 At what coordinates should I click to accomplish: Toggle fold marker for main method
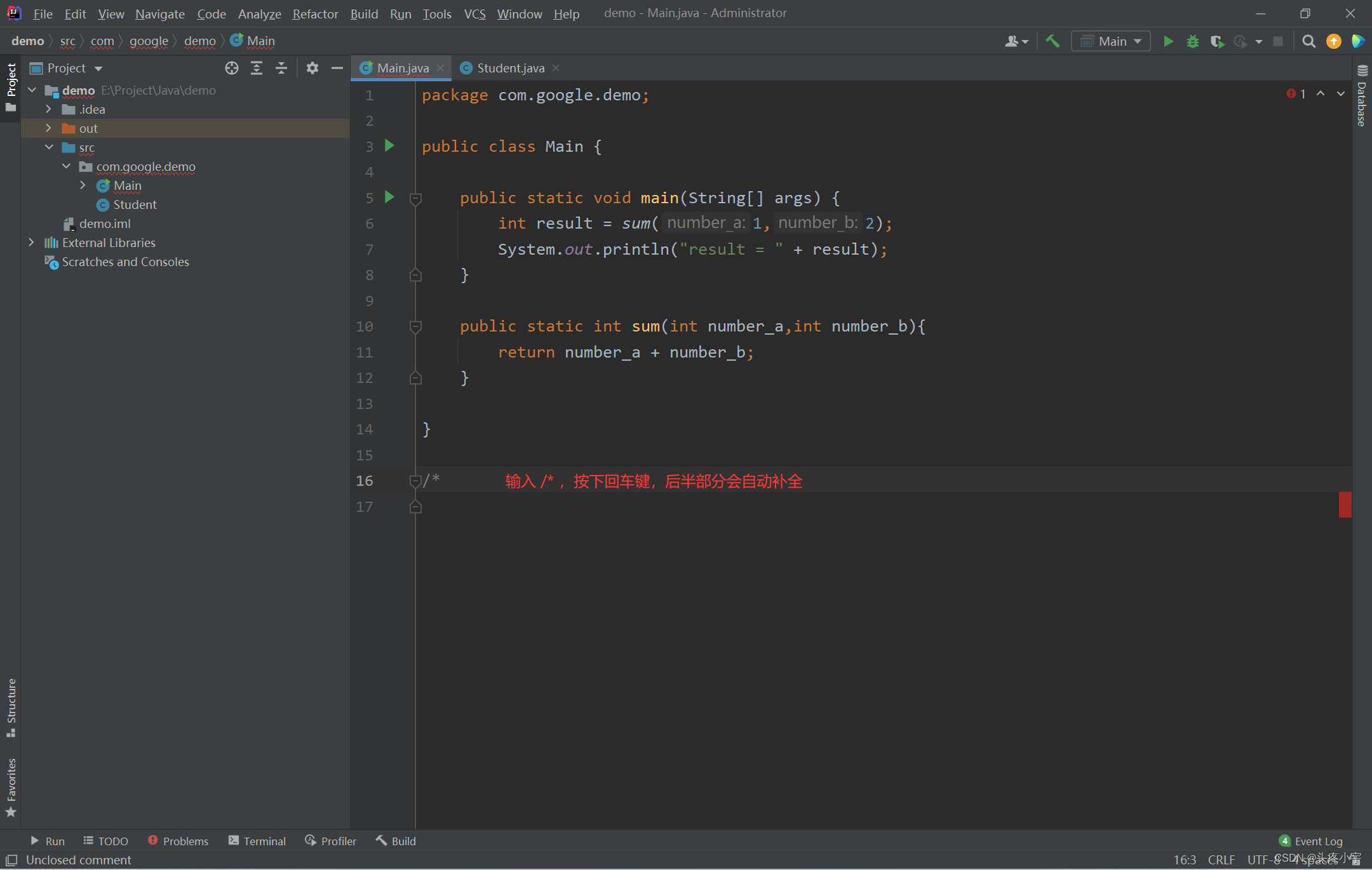(x=415, y=199)
